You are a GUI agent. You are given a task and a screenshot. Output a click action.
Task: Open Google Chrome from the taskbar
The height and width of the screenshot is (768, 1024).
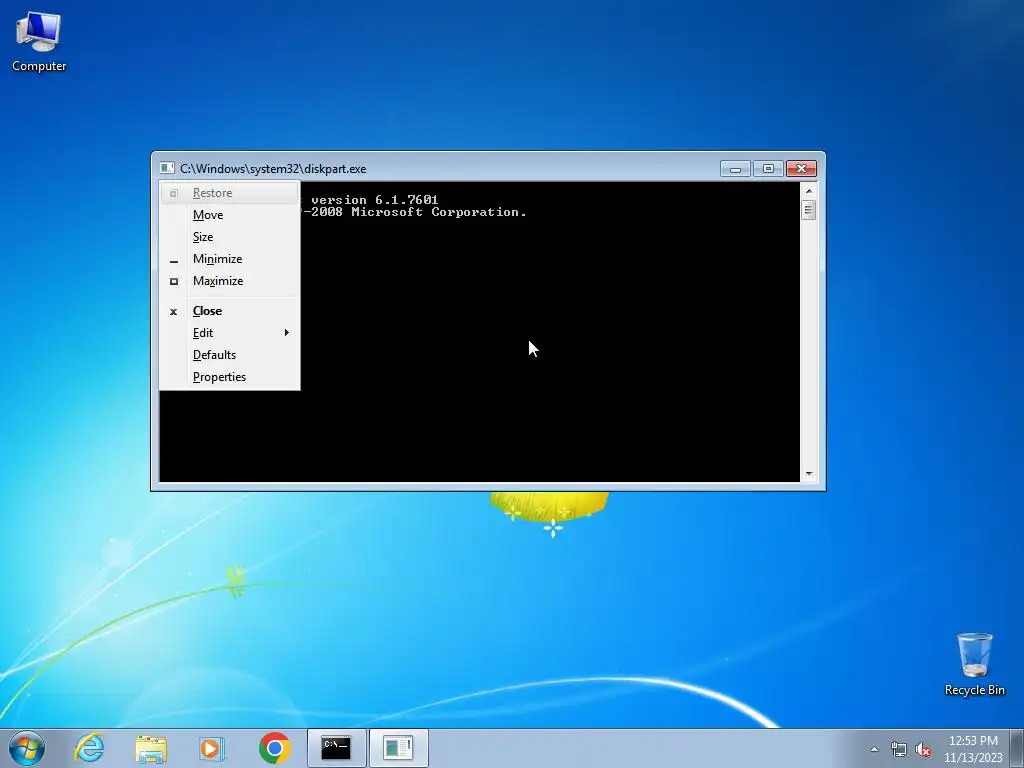pyautogui.click(x=275, y=748)
